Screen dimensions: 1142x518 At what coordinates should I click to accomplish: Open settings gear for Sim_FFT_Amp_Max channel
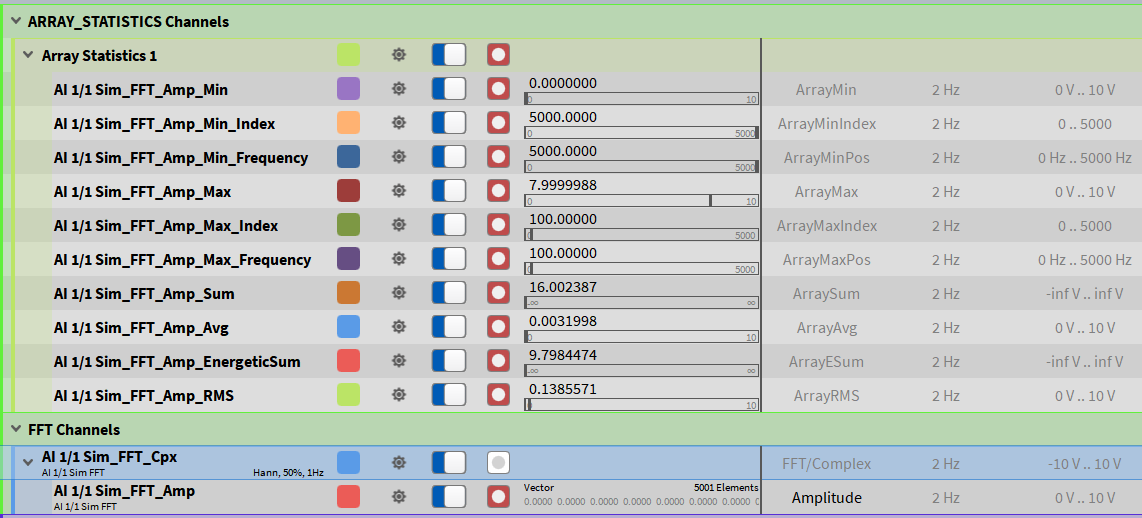tap(398, 191)
